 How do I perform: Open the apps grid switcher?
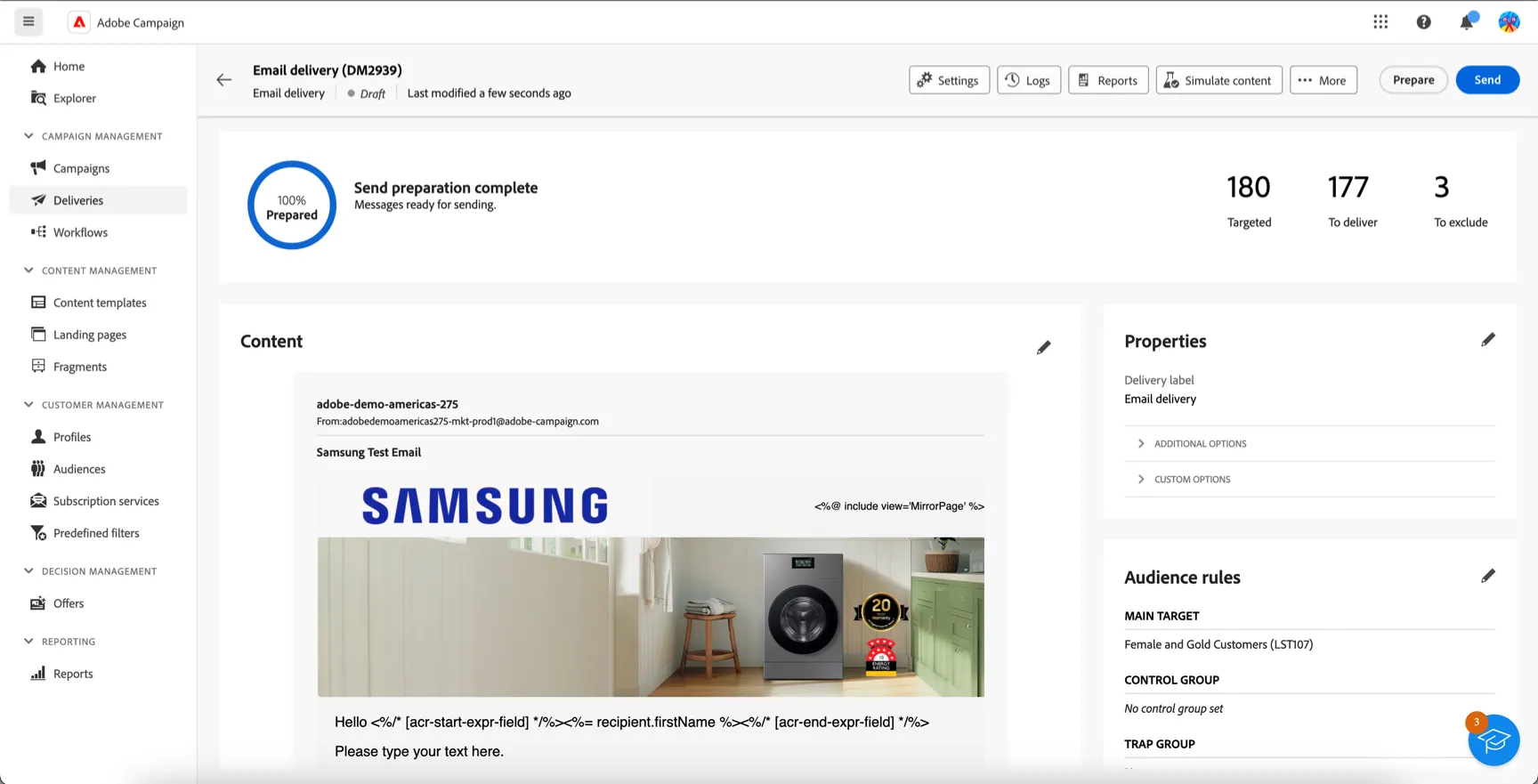pyautogui.click(x=1380, y=22)
